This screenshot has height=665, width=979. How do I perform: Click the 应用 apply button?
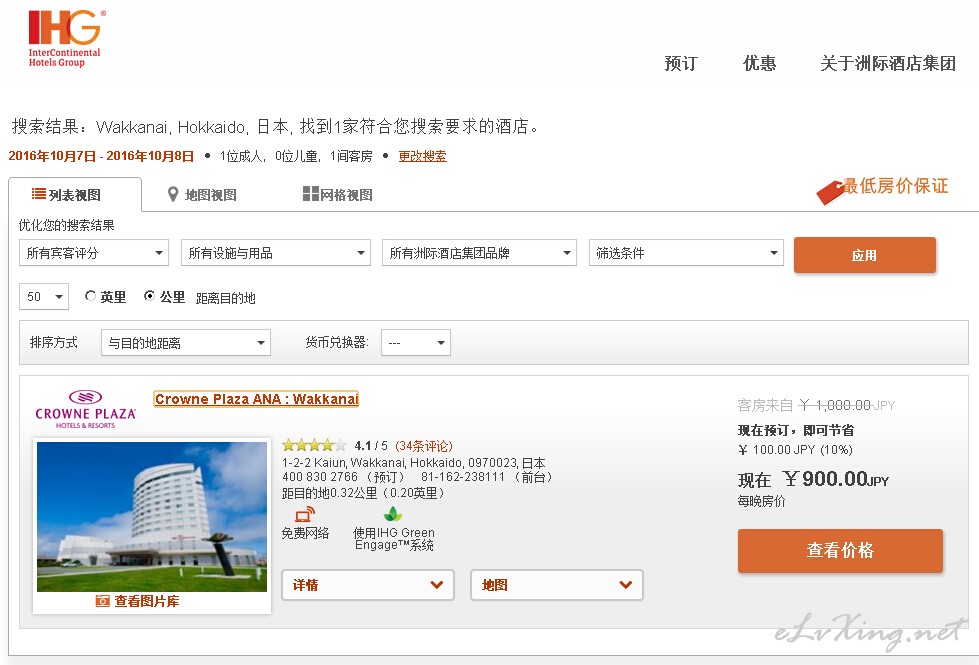point(865,255)
